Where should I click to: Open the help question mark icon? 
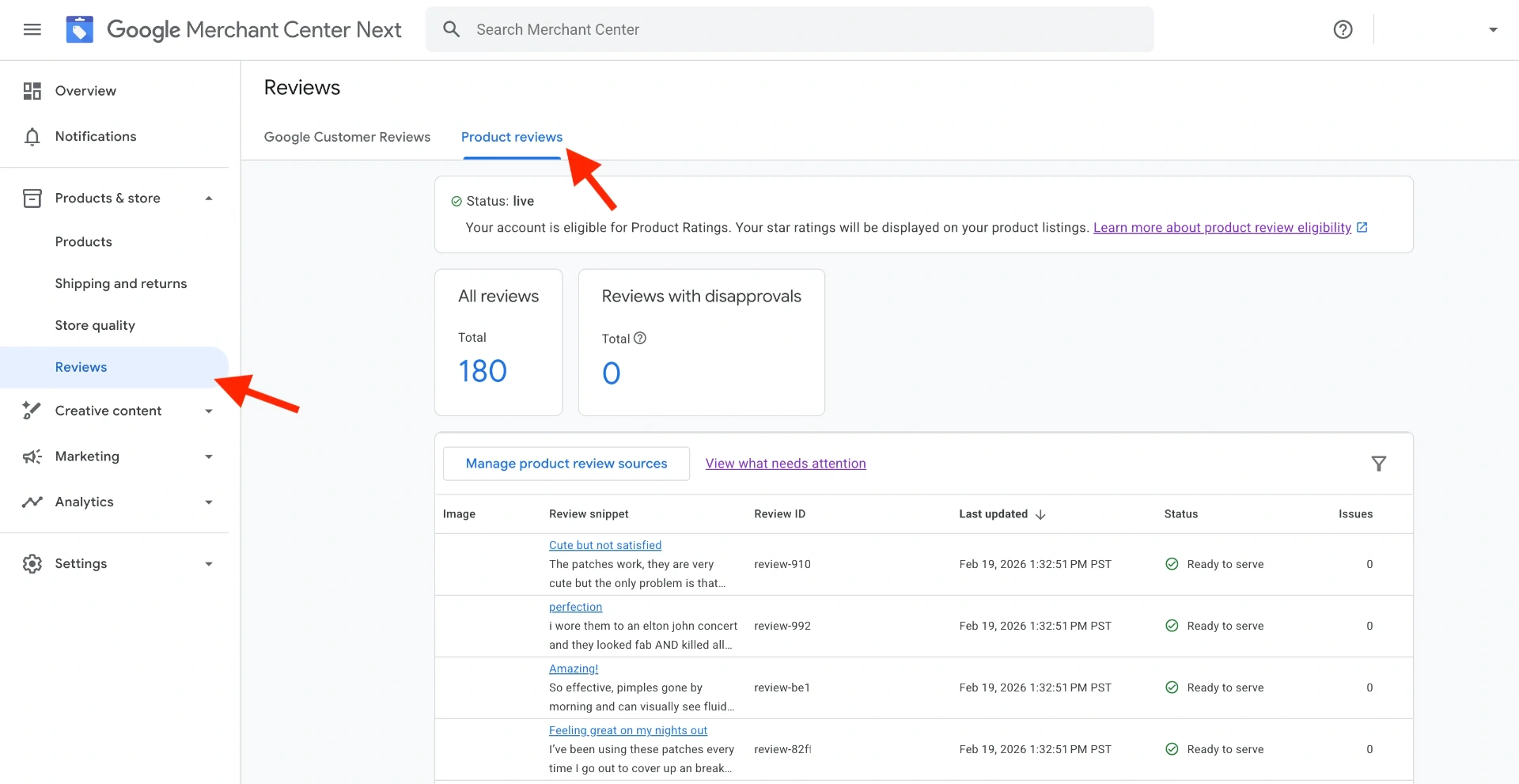1343,29
